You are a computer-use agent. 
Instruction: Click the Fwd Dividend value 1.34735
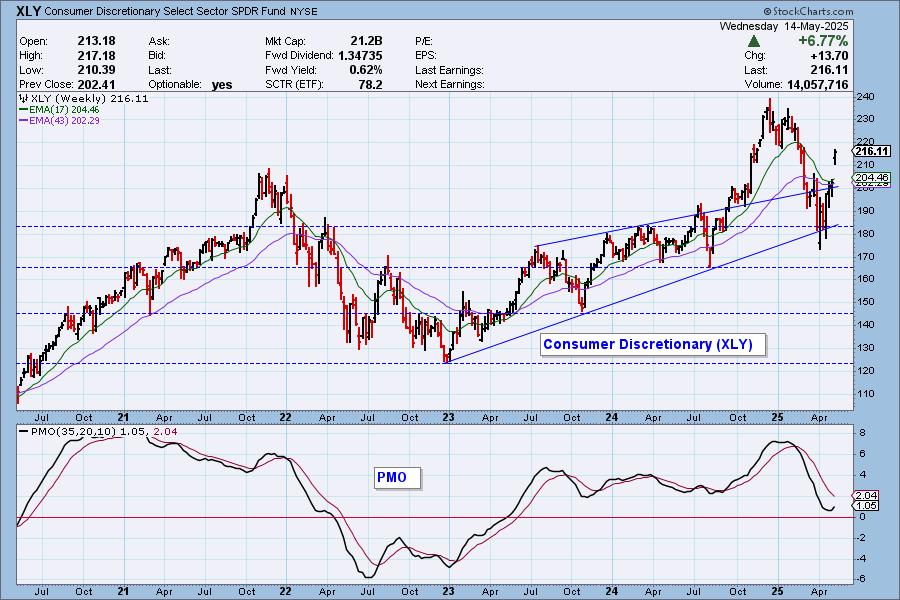[360, 56]
